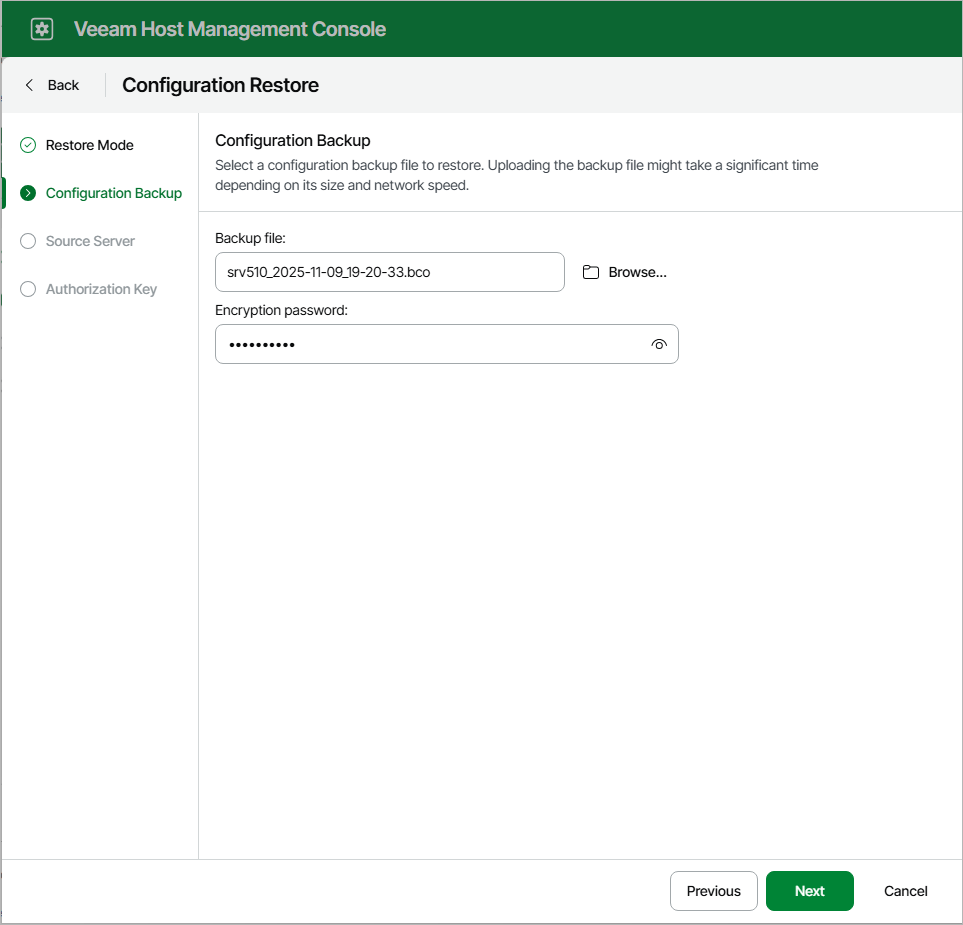Click the Source Server step circle icon

coord(27,241)
